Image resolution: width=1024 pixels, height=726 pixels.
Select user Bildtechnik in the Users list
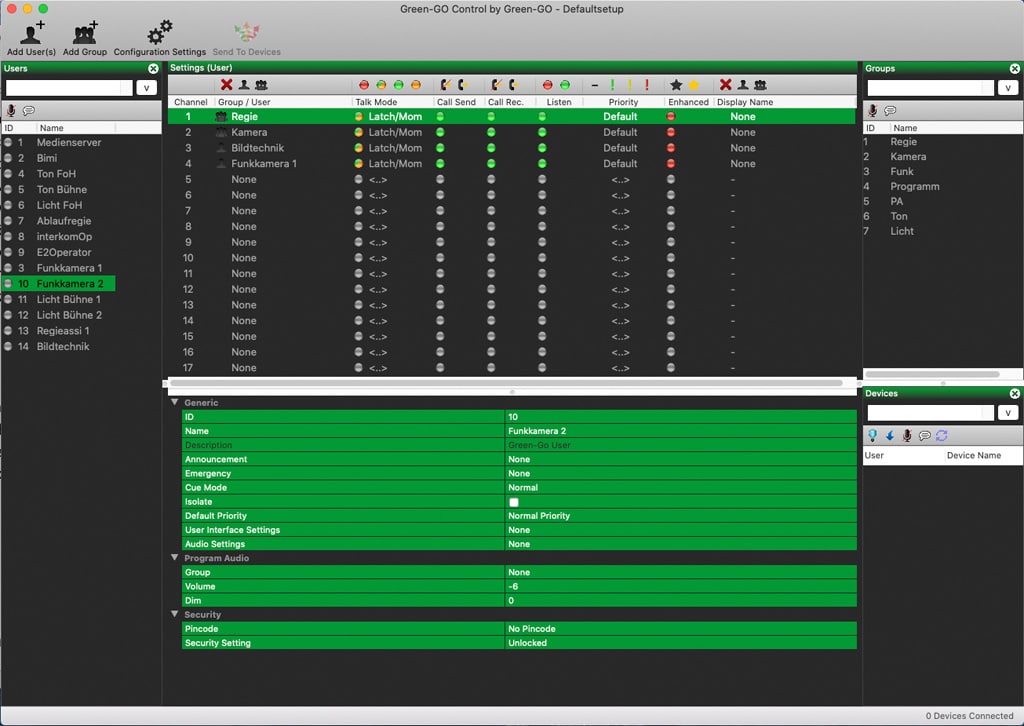(63, 346)
